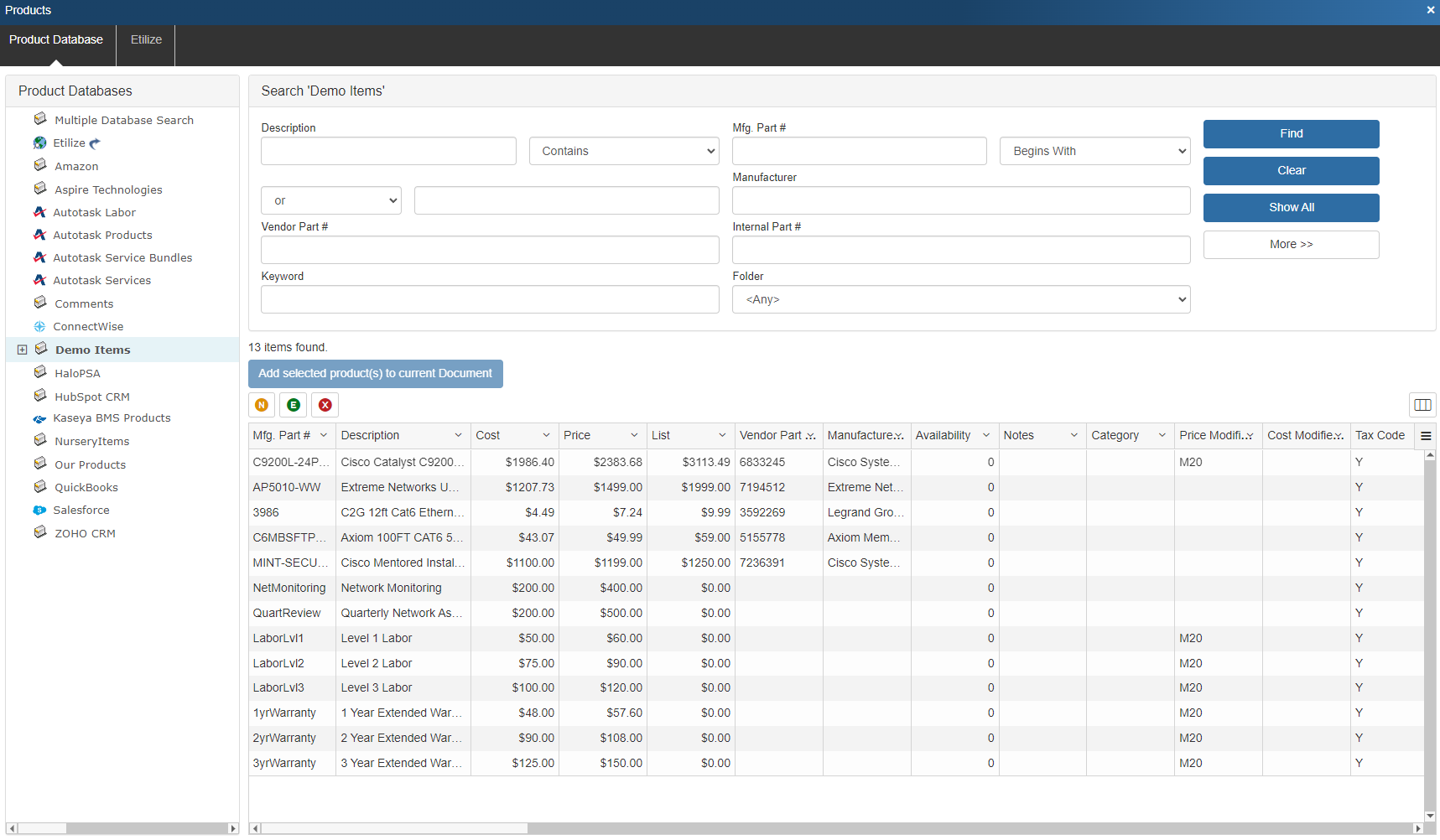Viewport: 1440px width, 840px height.
Task: Click the ConnectWise database icon
Action: [39, 326]
